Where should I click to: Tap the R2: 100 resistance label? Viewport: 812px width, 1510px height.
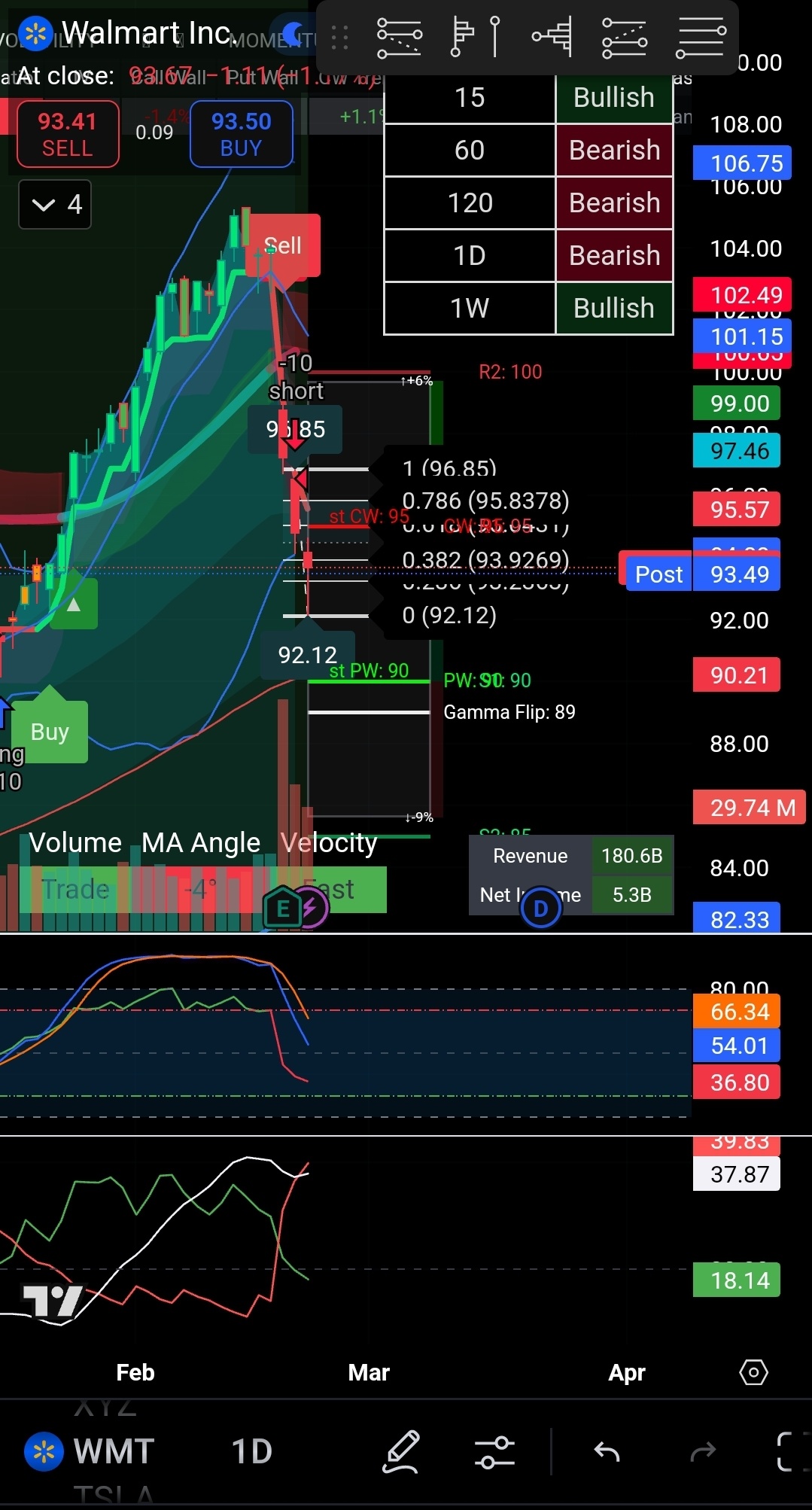tap(510, 372)
